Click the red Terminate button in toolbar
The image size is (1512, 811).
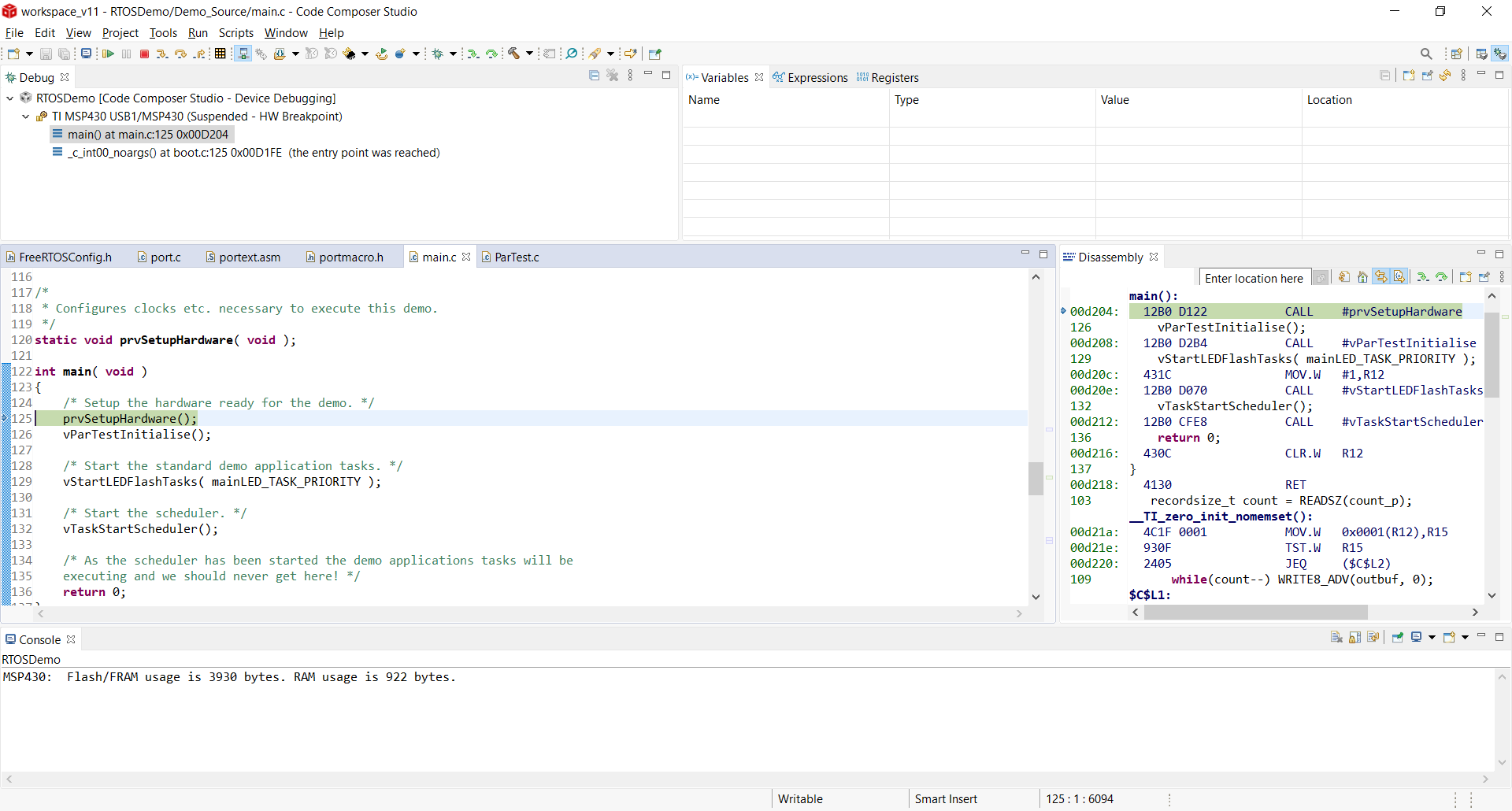144,54
